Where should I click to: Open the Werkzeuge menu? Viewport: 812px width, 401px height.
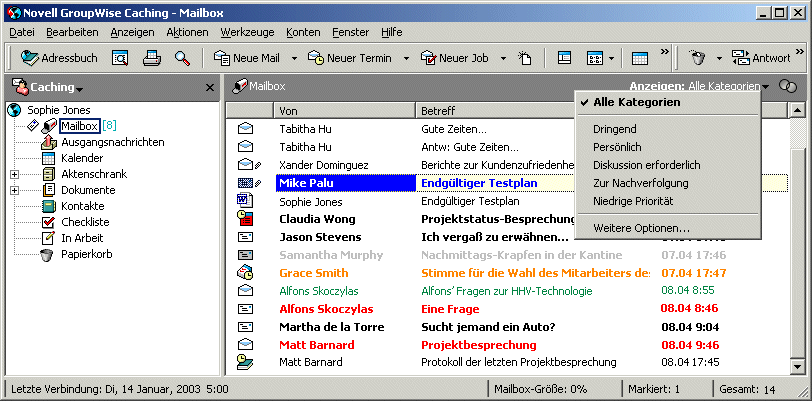(247, 32)
